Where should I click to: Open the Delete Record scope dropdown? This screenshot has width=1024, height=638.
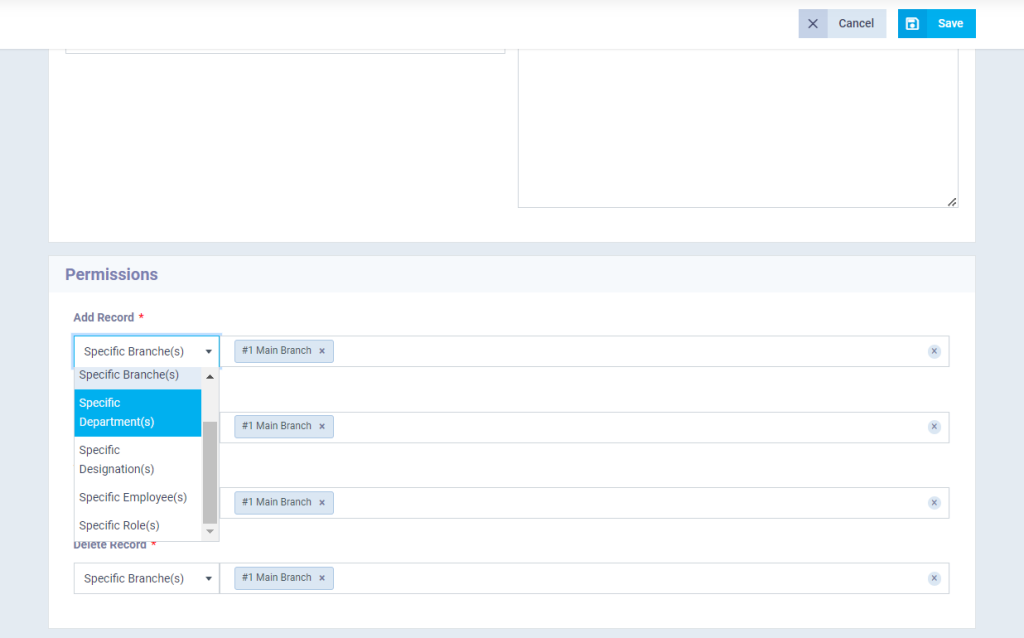pyautogui.click(x=146, y=579)
